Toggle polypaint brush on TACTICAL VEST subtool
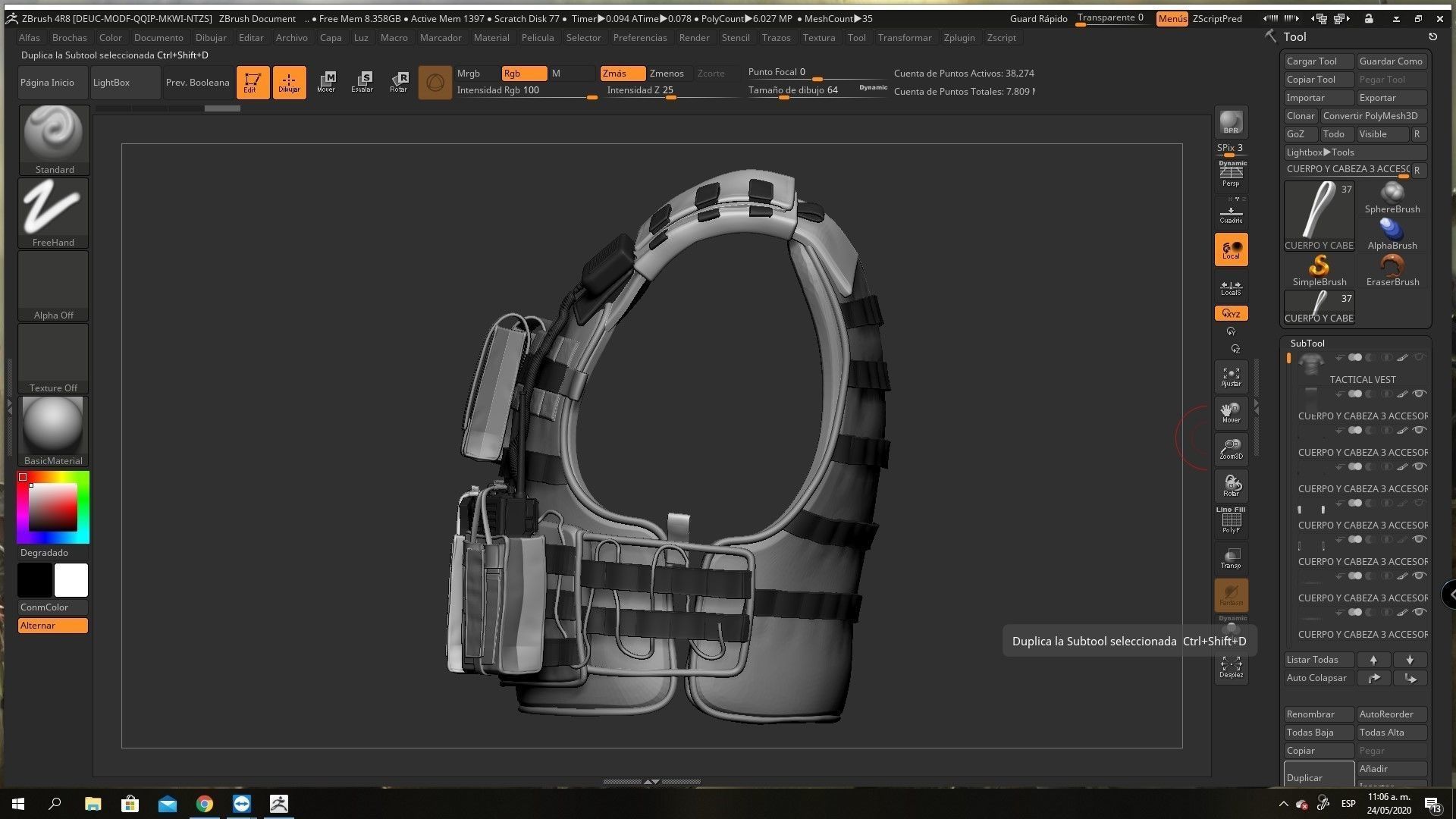Screen dimensions: 1456x819 click(1403, 357)
